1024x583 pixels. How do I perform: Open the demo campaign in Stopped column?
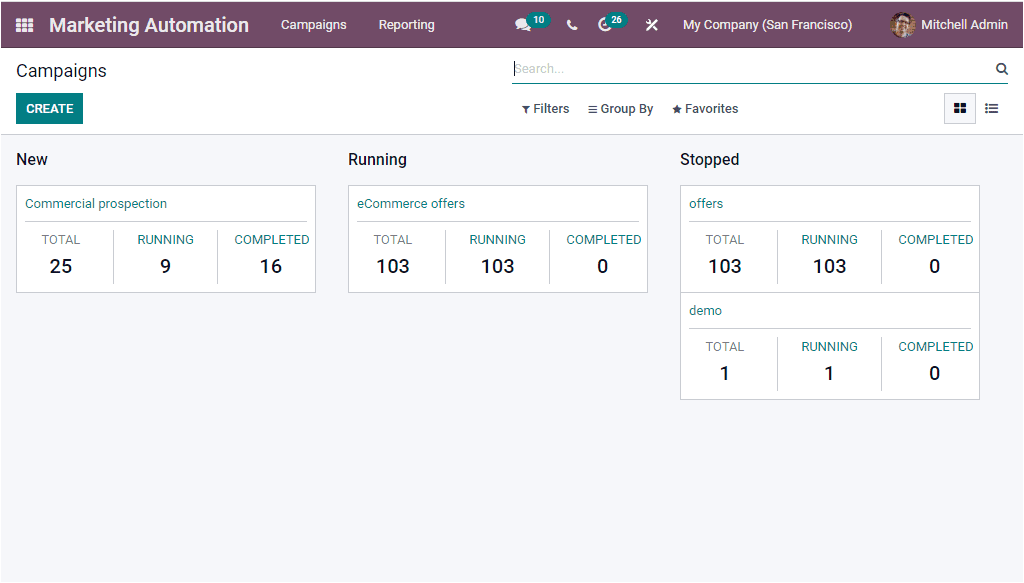pos(705,311)
